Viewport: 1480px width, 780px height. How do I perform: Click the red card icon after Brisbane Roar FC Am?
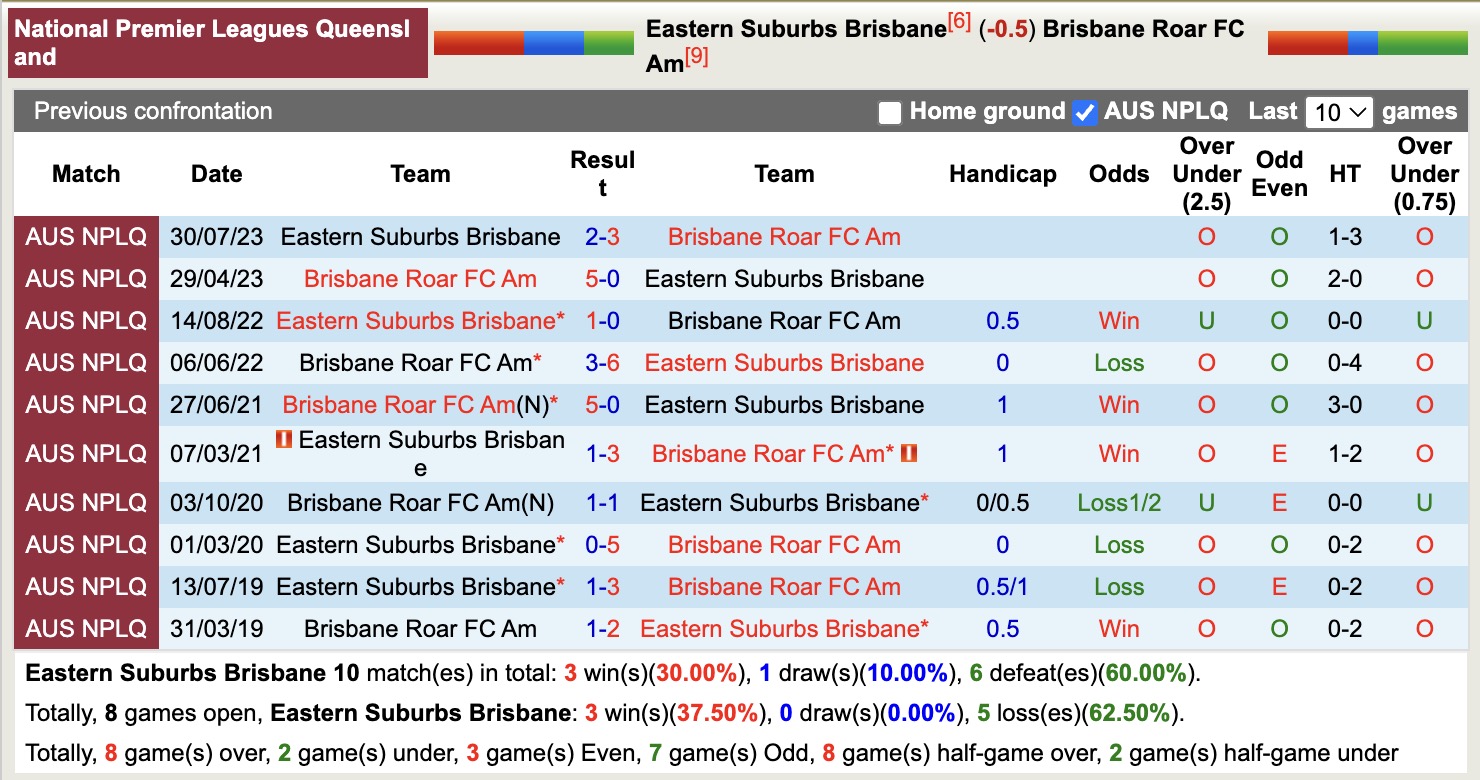(x=909, y=453)
